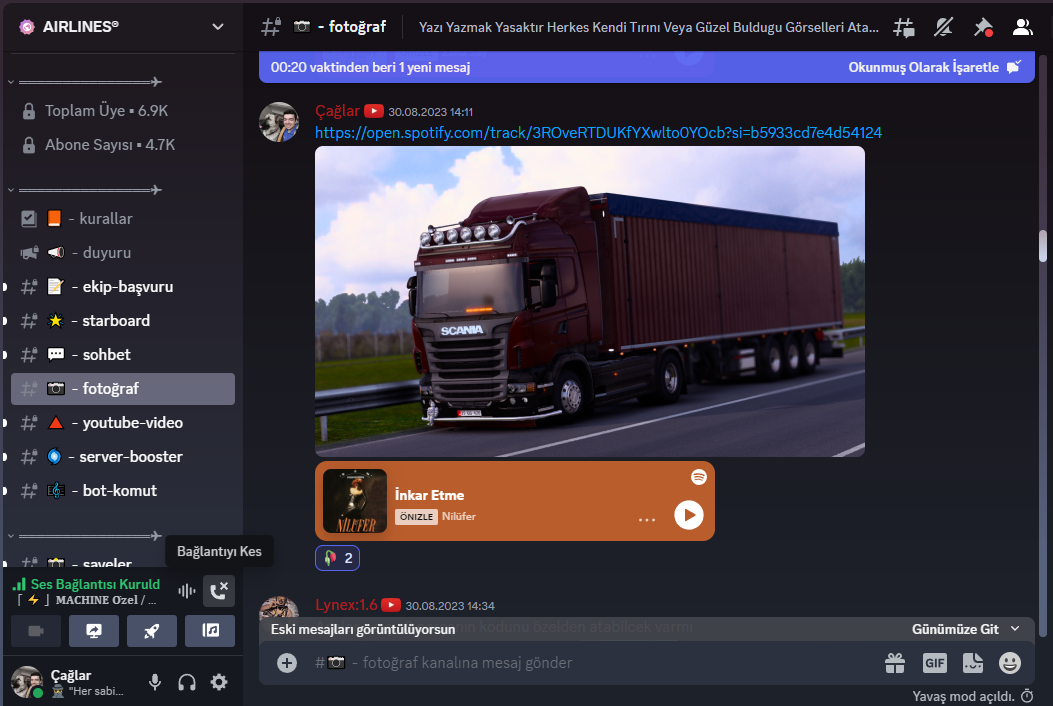1053x706 pixels.
Task: Open notification settings bell in header
Action: 944,28
